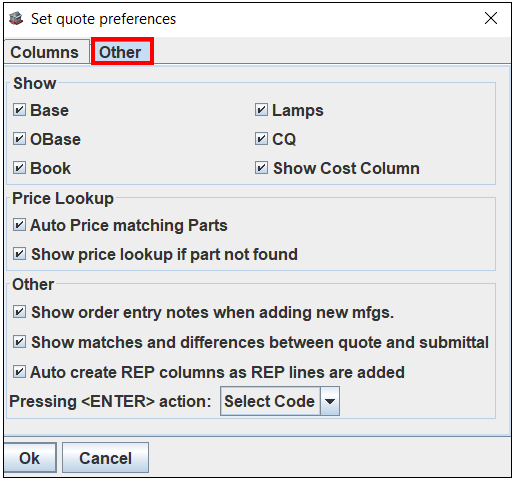Viewport: 515px width, 481px height.
Task: Click the Select Code combo box
Action: (280, 401)
